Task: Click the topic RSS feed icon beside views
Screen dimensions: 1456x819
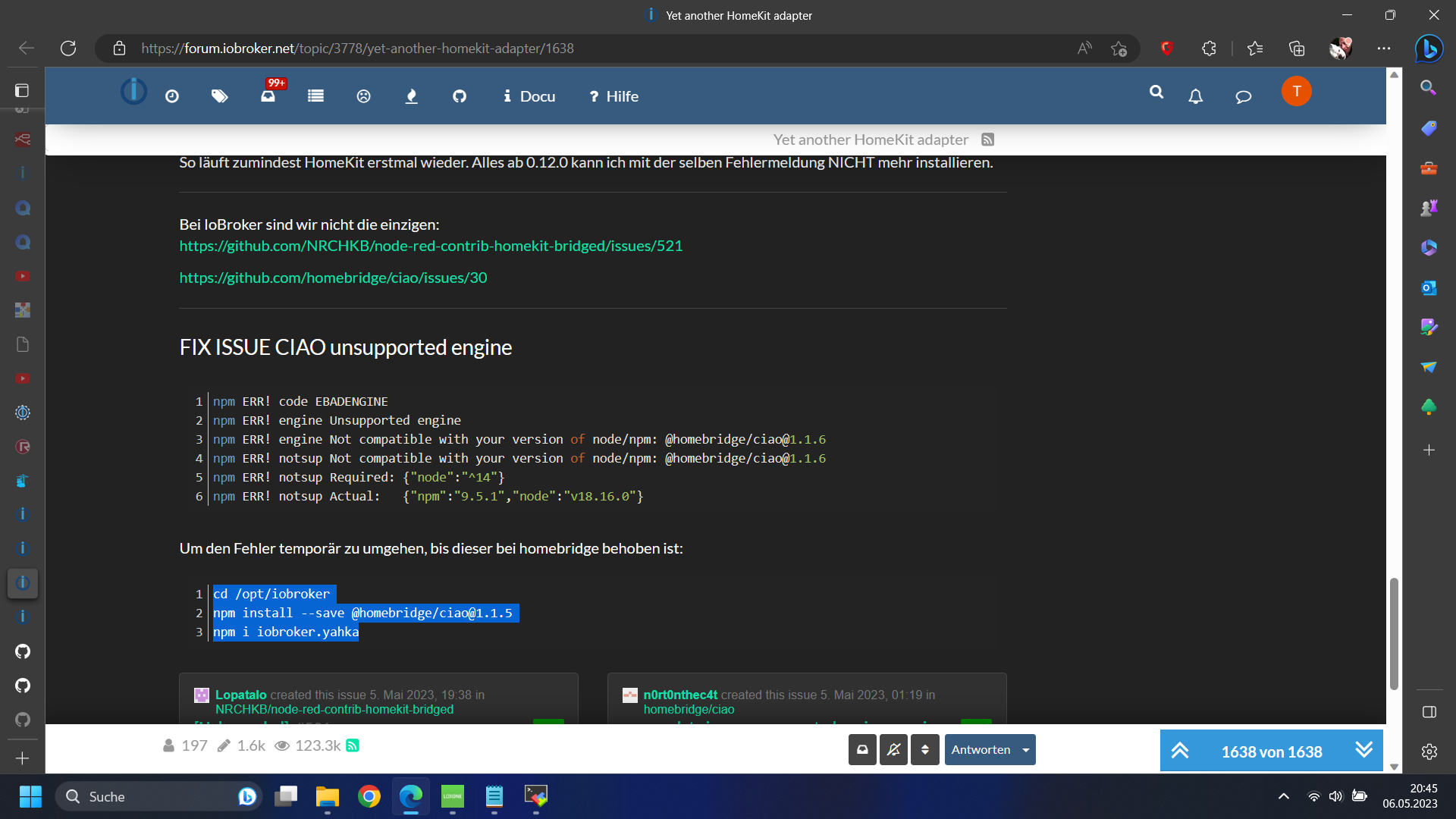Action: tap(353, 745)
